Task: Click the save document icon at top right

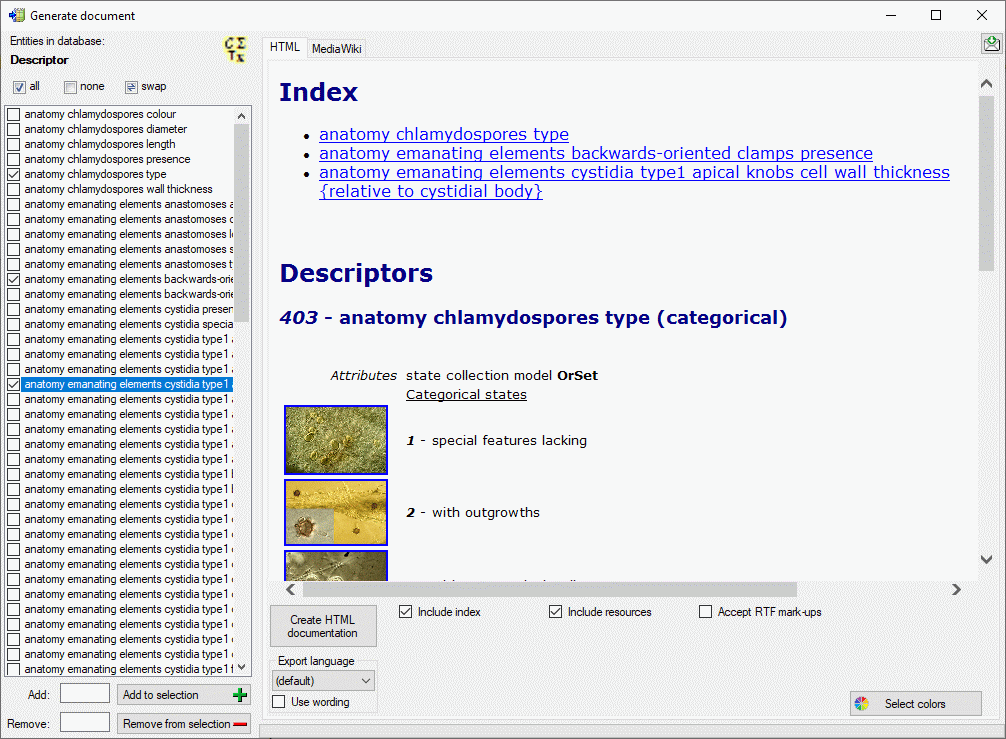Action: point(991,43)
